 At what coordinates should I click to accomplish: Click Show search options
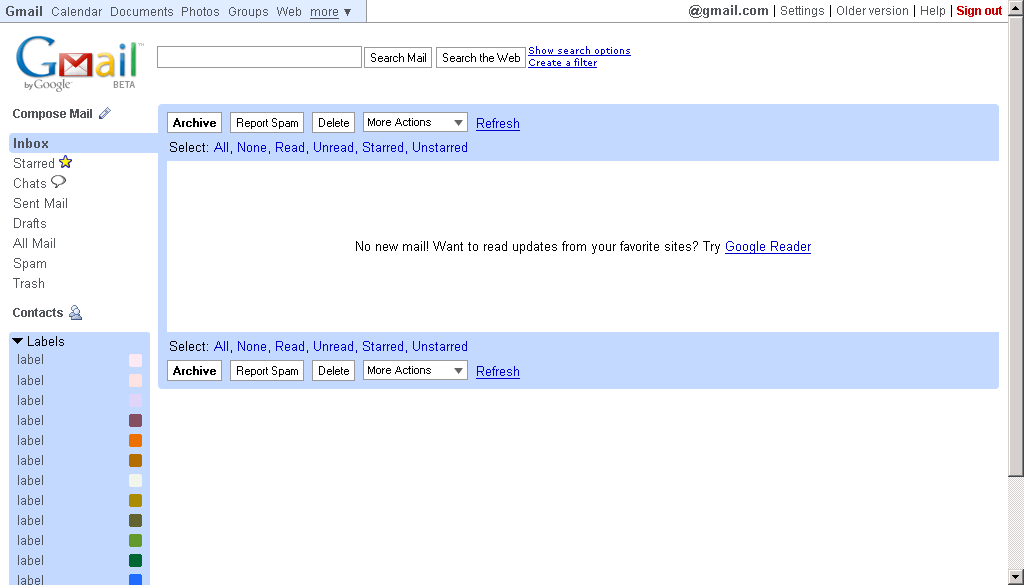pos(579,50)
